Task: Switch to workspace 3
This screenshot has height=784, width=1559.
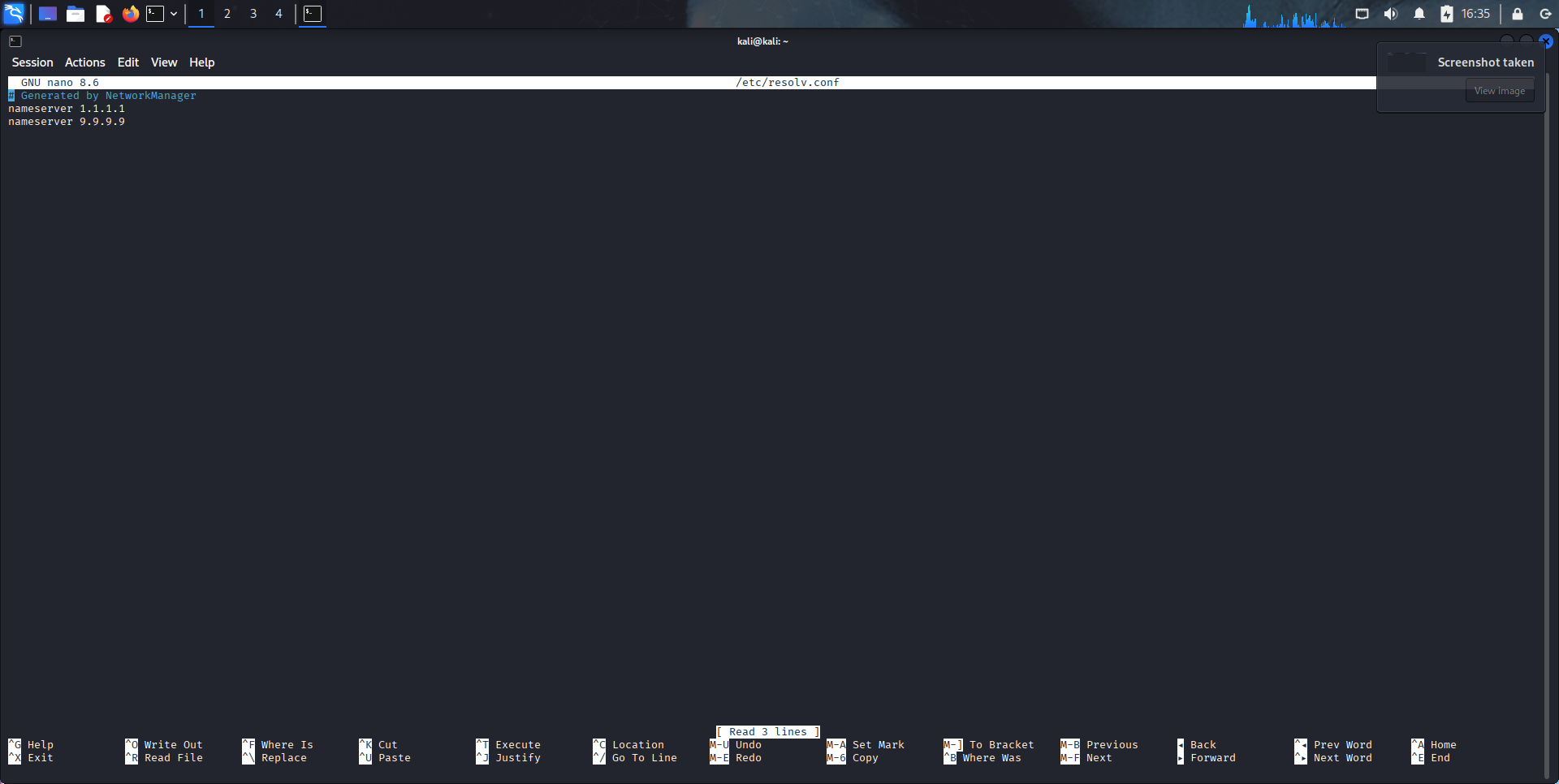Action: (x=253, y=14)
